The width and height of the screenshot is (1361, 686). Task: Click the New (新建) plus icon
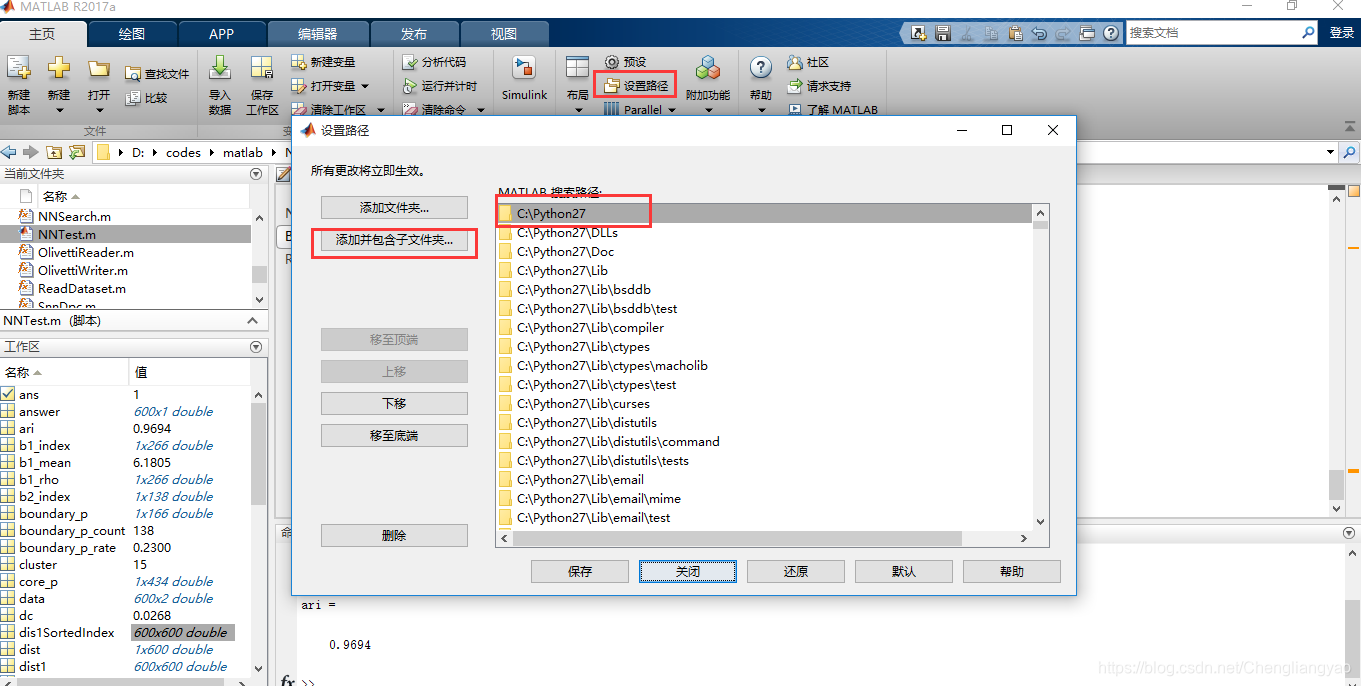tap(59, 69)
